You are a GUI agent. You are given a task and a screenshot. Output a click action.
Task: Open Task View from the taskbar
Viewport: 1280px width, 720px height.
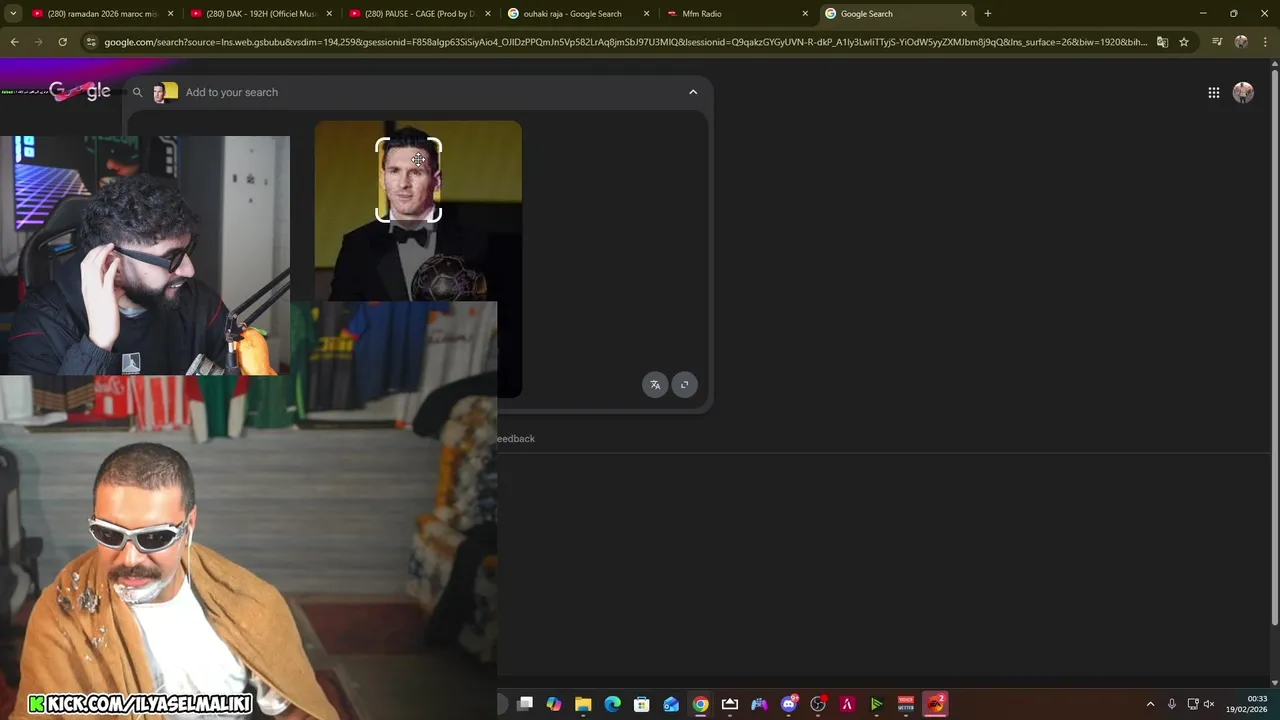[525, 704]
